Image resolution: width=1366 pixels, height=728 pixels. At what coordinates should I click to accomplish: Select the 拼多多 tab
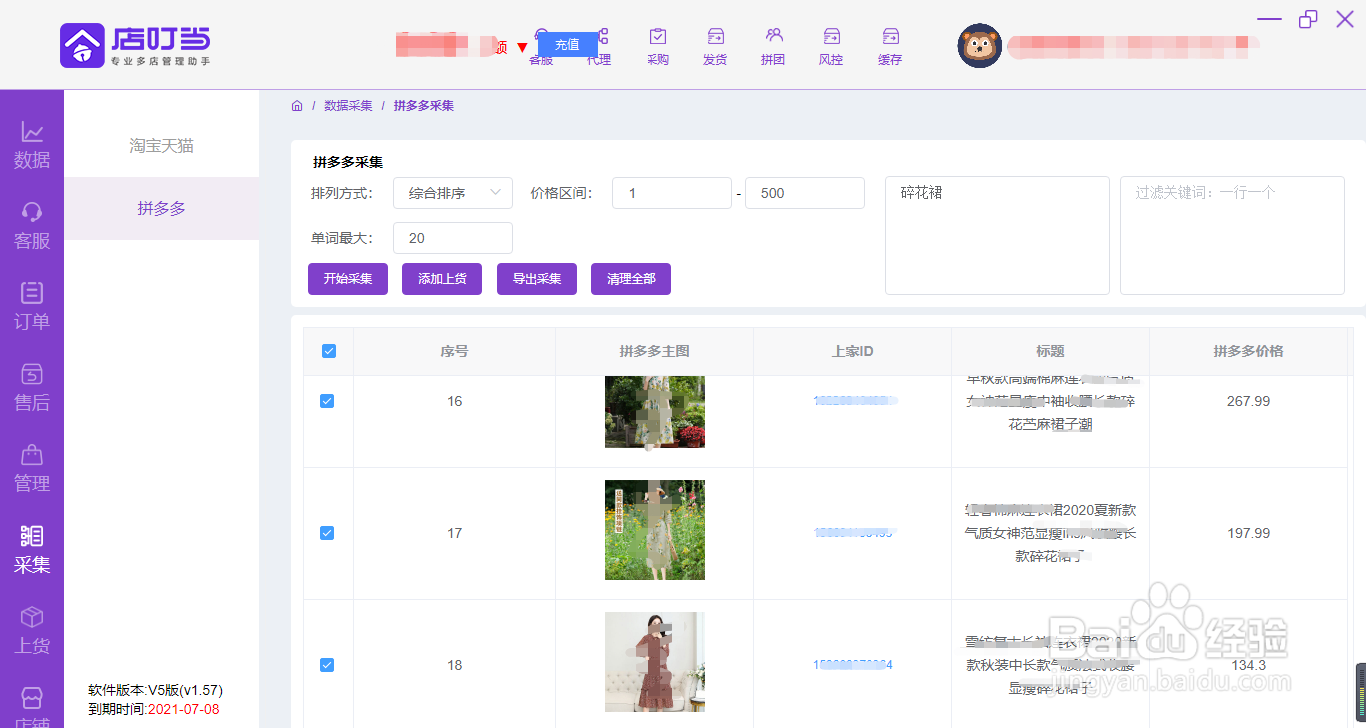click(x=162, y=208)
